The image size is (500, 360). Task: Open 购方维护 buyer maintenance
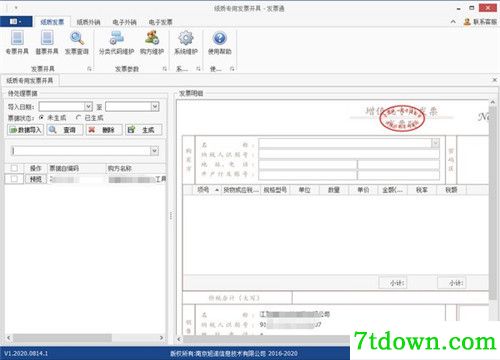(x=152, y=43)
